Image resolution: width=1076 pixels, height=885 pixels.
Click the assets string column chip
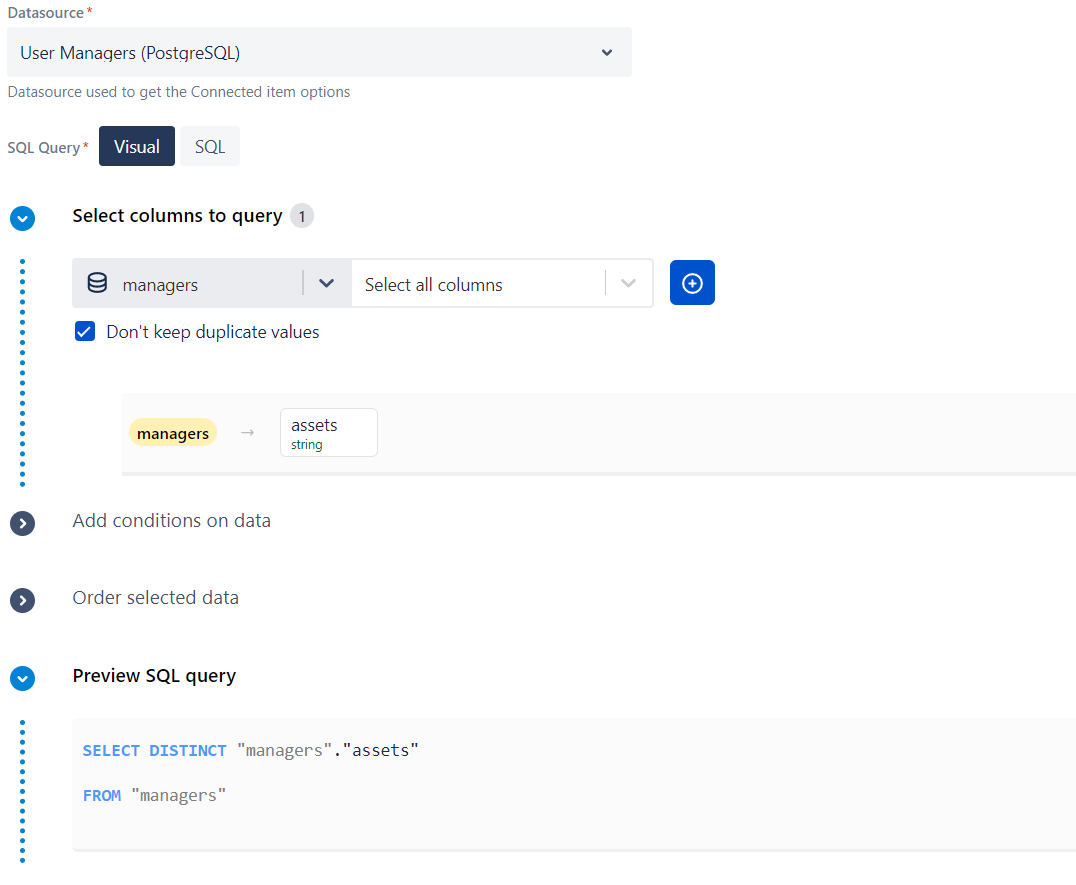click(328, 432)
